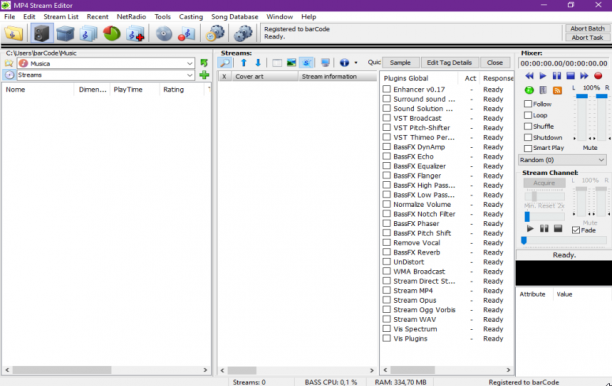
Task: Select the speaker icon in toolbar
Action: (x=41, y=33)
